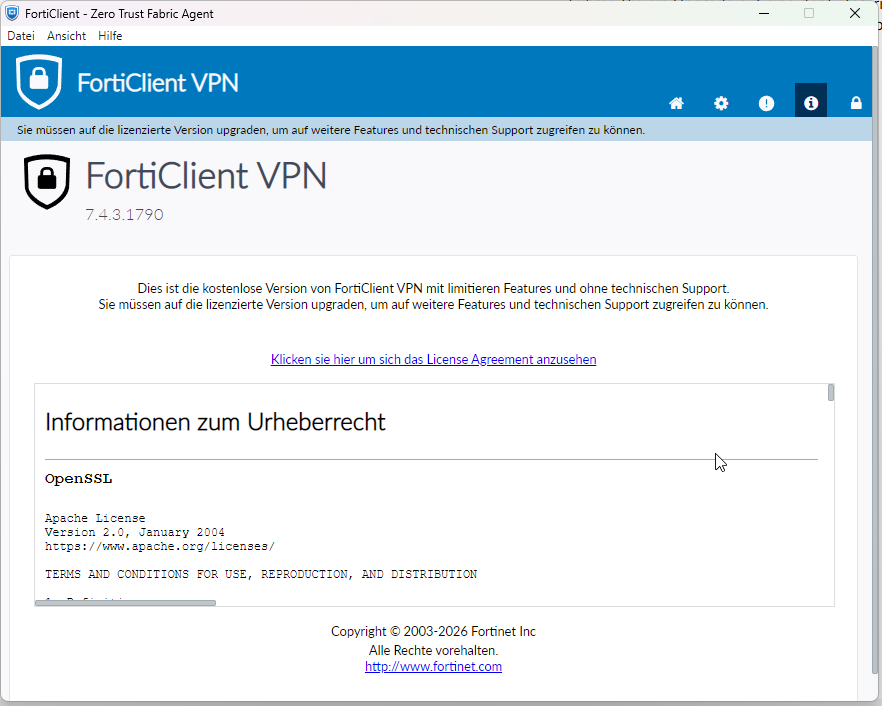
Task: Click the copyright box horizontal scrollbar
Action: (x=125, y=603)
